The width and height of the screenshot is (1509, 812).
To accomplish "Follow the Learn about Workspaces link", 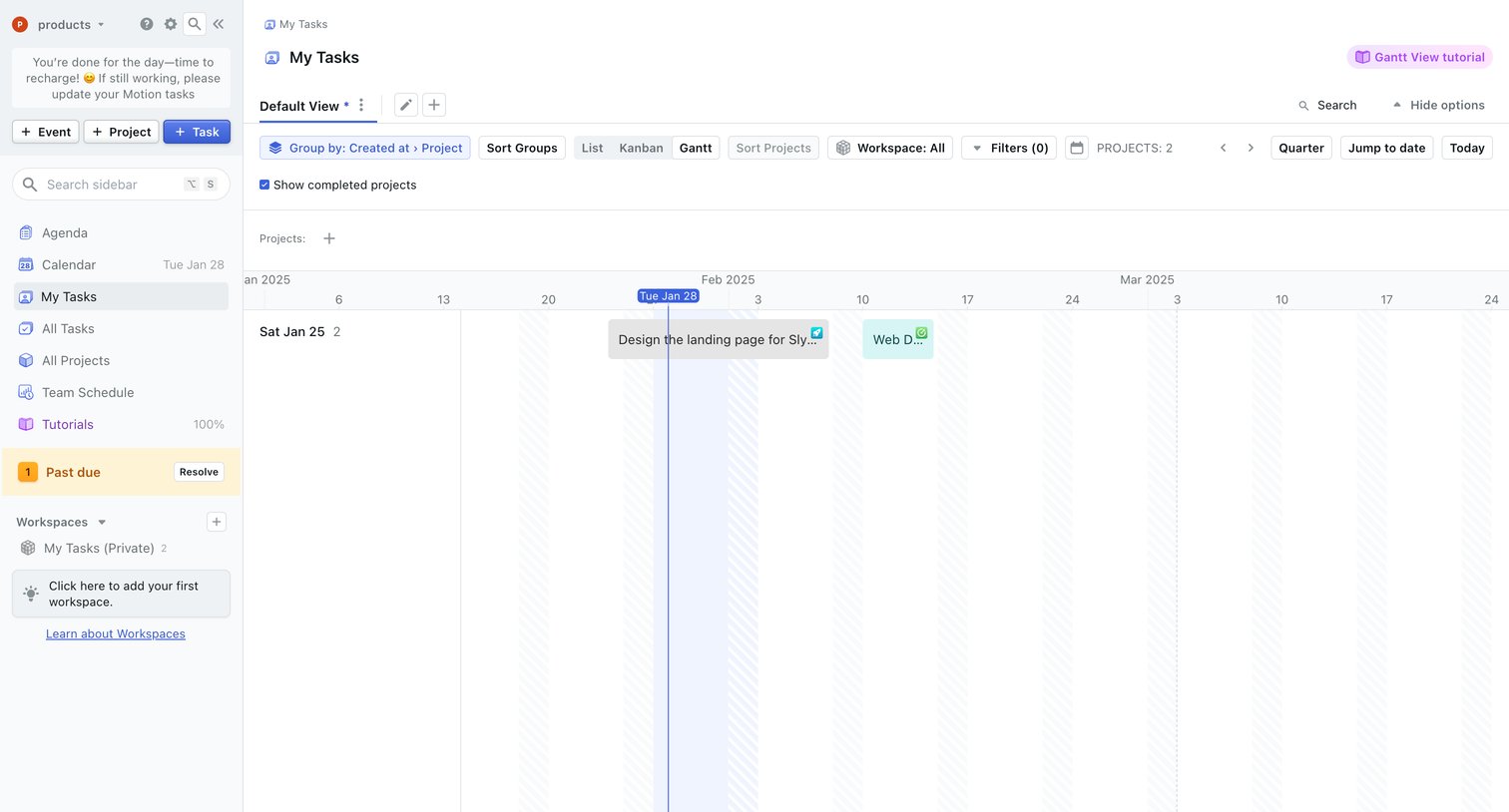I will [x=116, y=633].
